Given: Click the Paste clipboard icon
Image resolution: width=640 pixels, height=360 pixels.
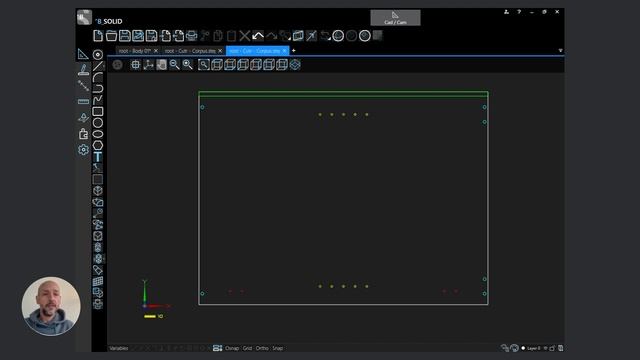Looking at the screenshot, I should (231, 36).
